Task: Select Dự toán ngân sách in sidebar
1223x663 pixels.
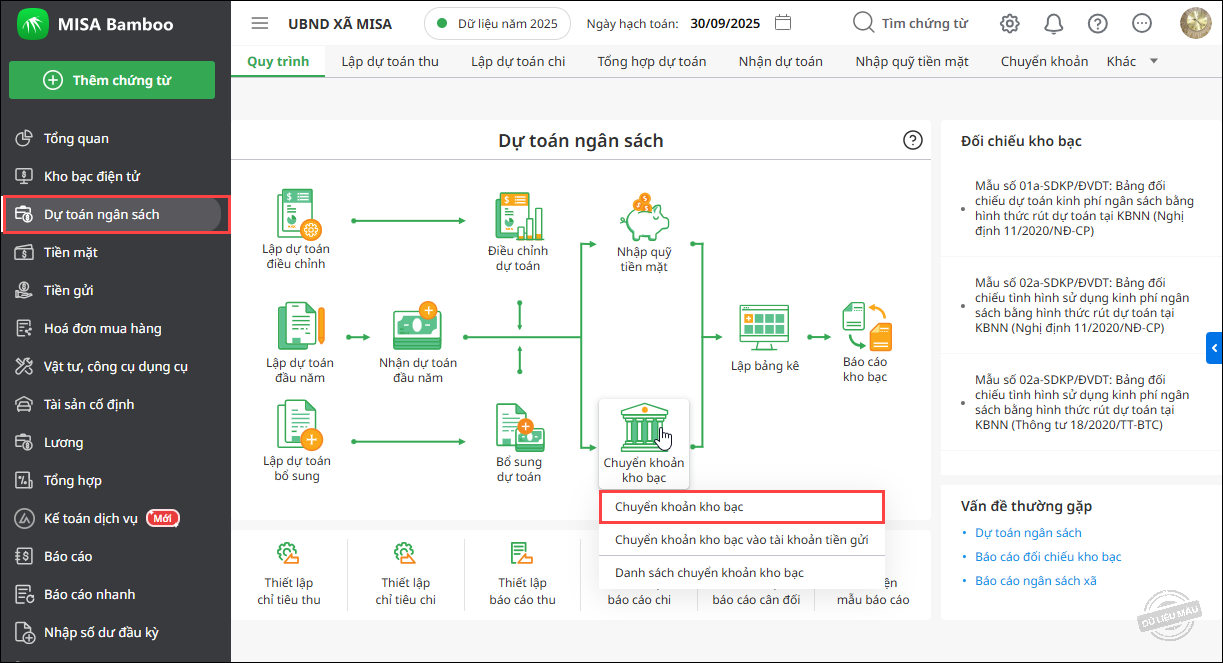Action: (116, 214)
